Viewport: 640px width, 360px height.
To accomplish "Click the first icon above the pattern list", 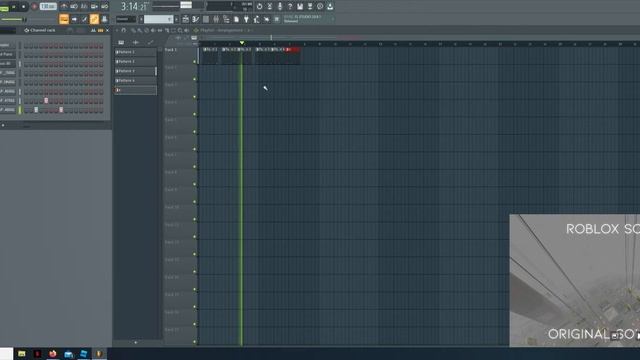I will pyautogui.click(x=121, y=42).
